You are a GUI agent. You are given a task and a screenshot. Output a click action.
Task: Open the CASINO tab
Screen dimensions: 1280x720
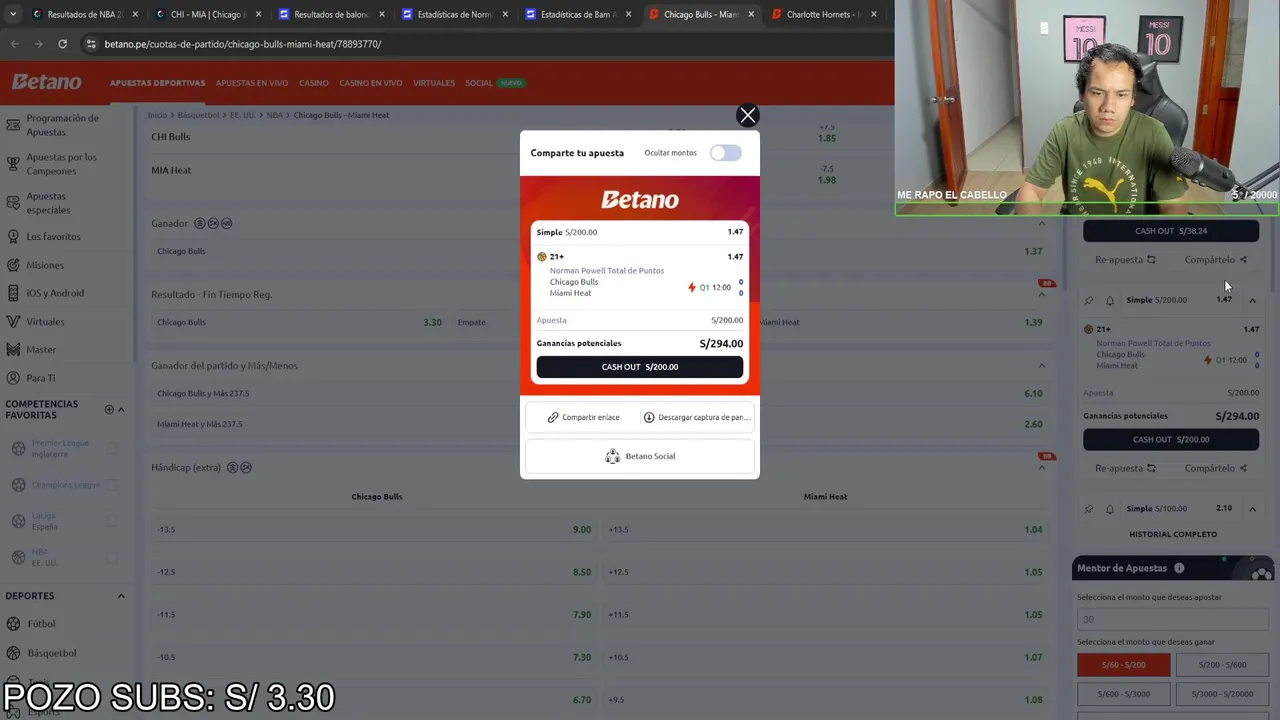coord(314,83)
